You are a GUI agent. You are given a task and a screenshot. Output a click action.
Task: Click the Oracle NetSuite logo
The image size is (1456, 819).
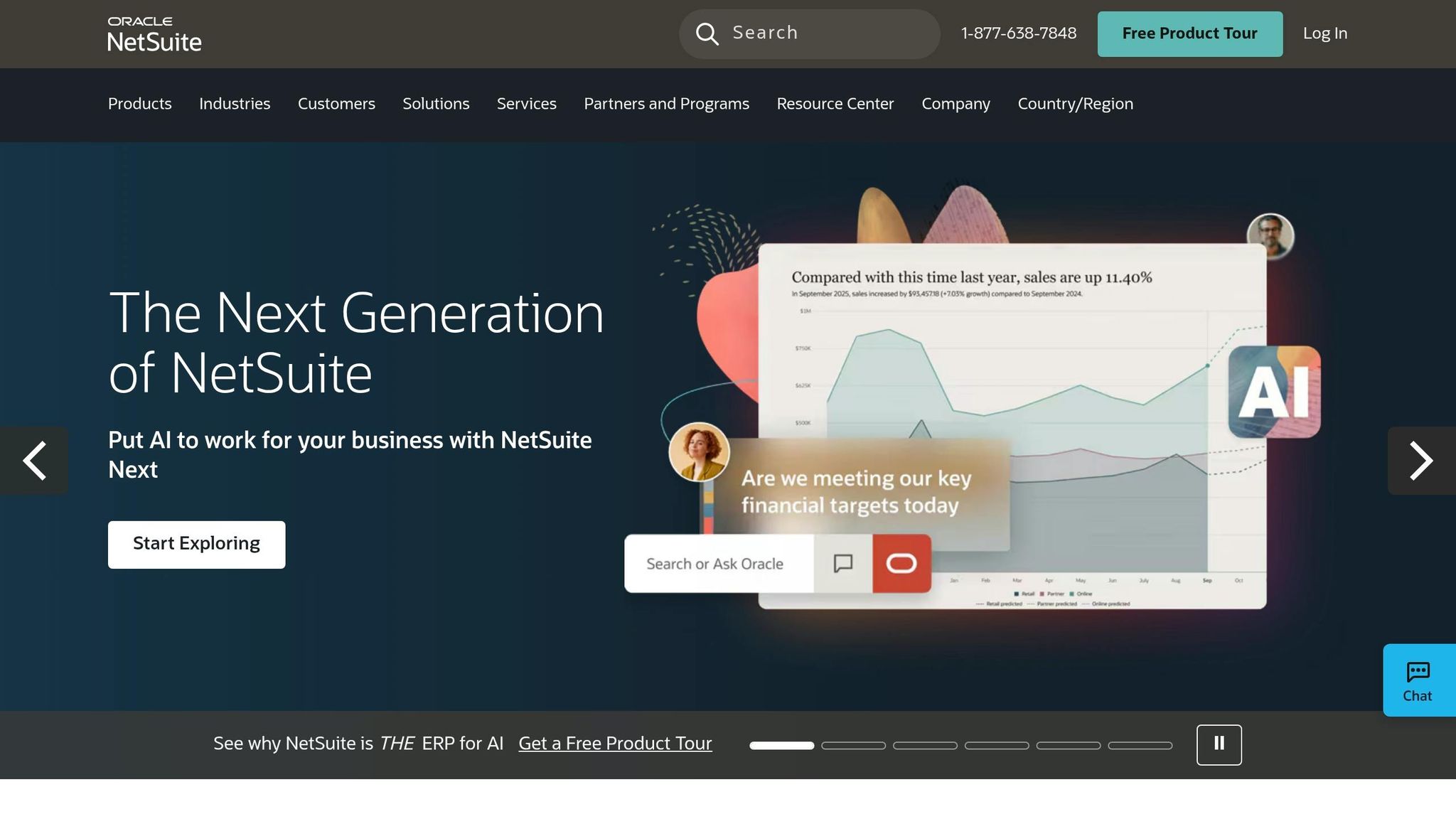tap(154, 34)
